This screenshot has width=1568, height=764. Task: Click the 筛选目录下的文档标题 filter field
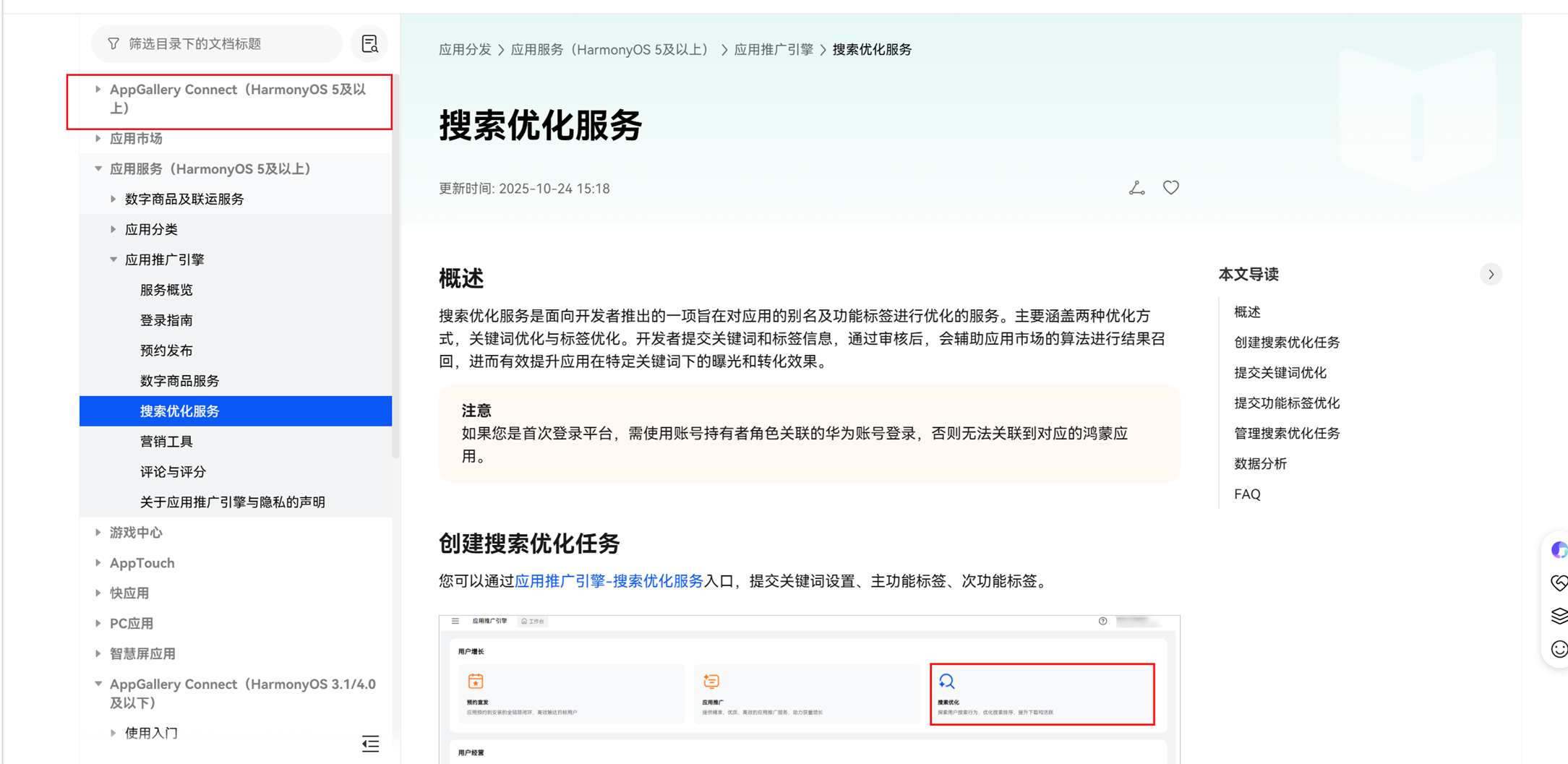[217, 44]
